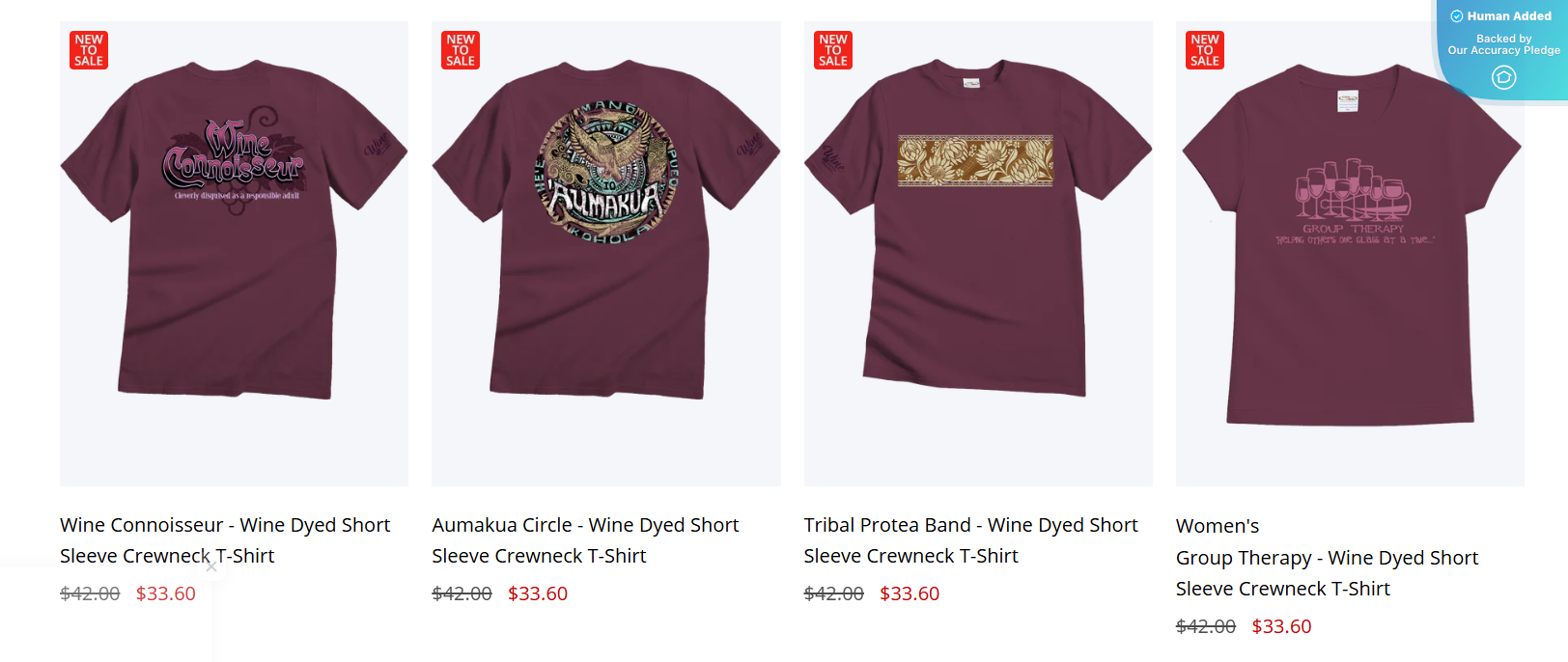
Task: Click $33.60 sale price under Wine Connoisseur
Action: pos(166,593)
